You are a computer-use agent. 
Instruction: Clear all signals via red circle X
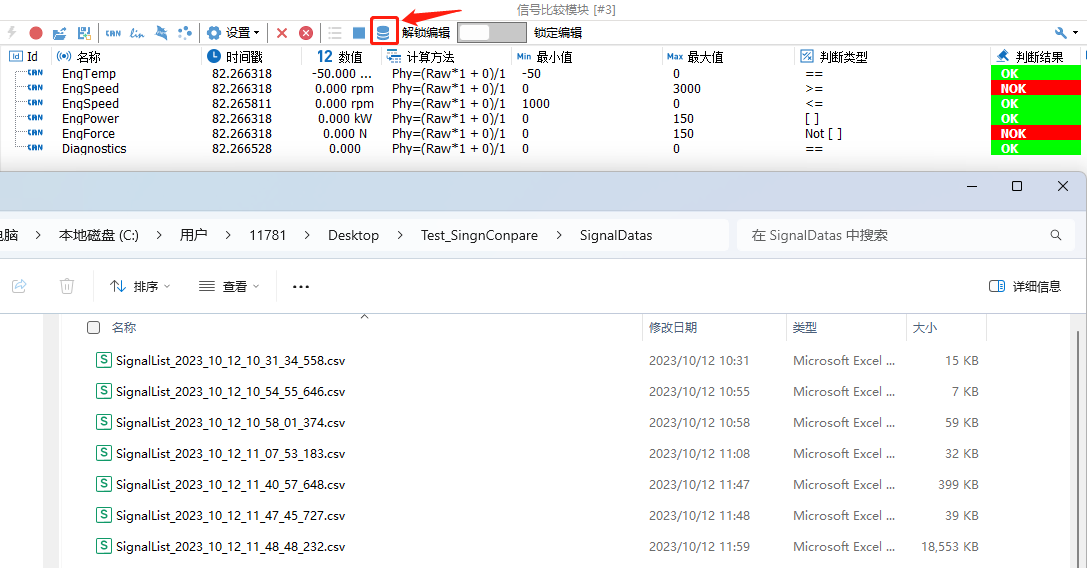[x=306, y=33]
